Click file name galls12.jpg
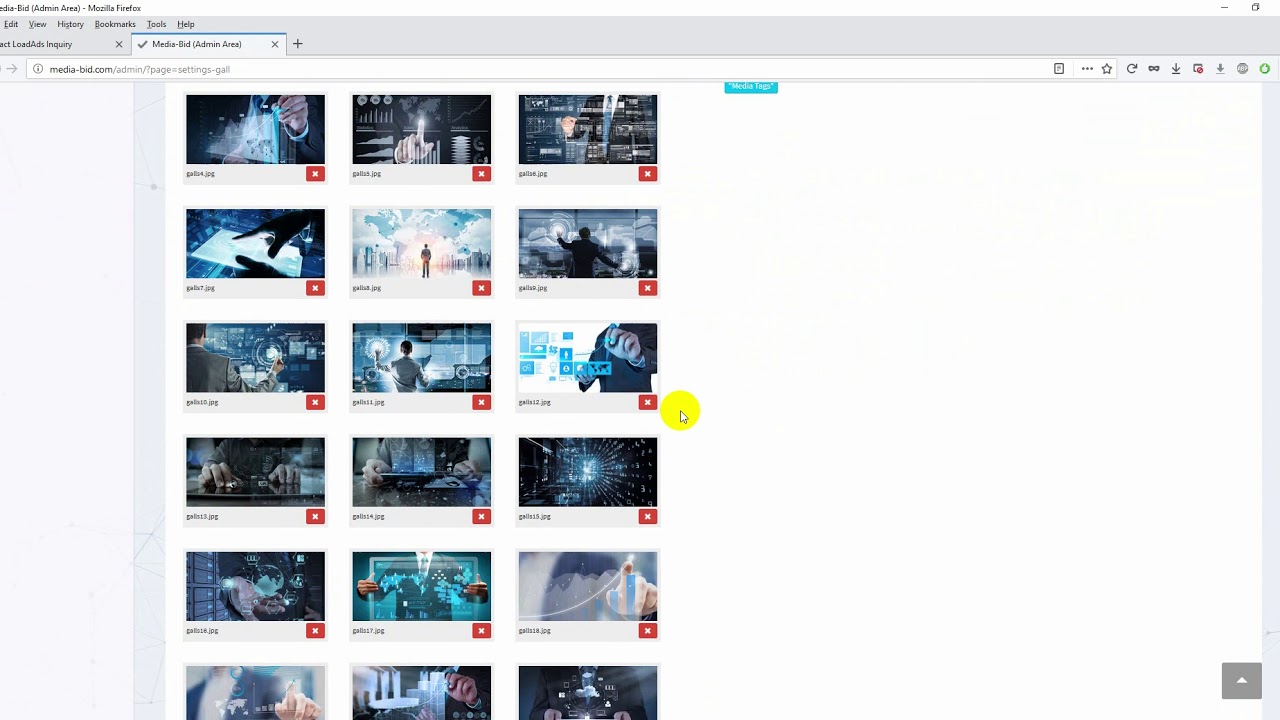 (x=535, y=402)
